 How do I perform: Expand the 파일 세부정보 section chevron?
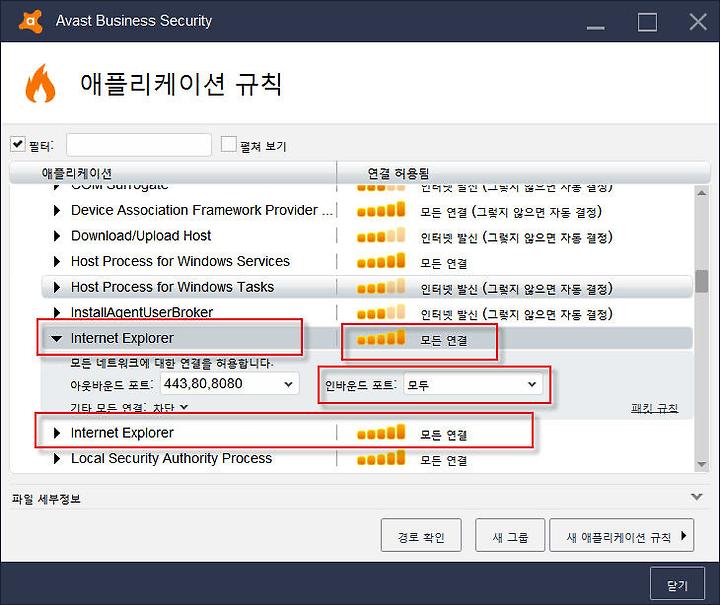point(697,497)
